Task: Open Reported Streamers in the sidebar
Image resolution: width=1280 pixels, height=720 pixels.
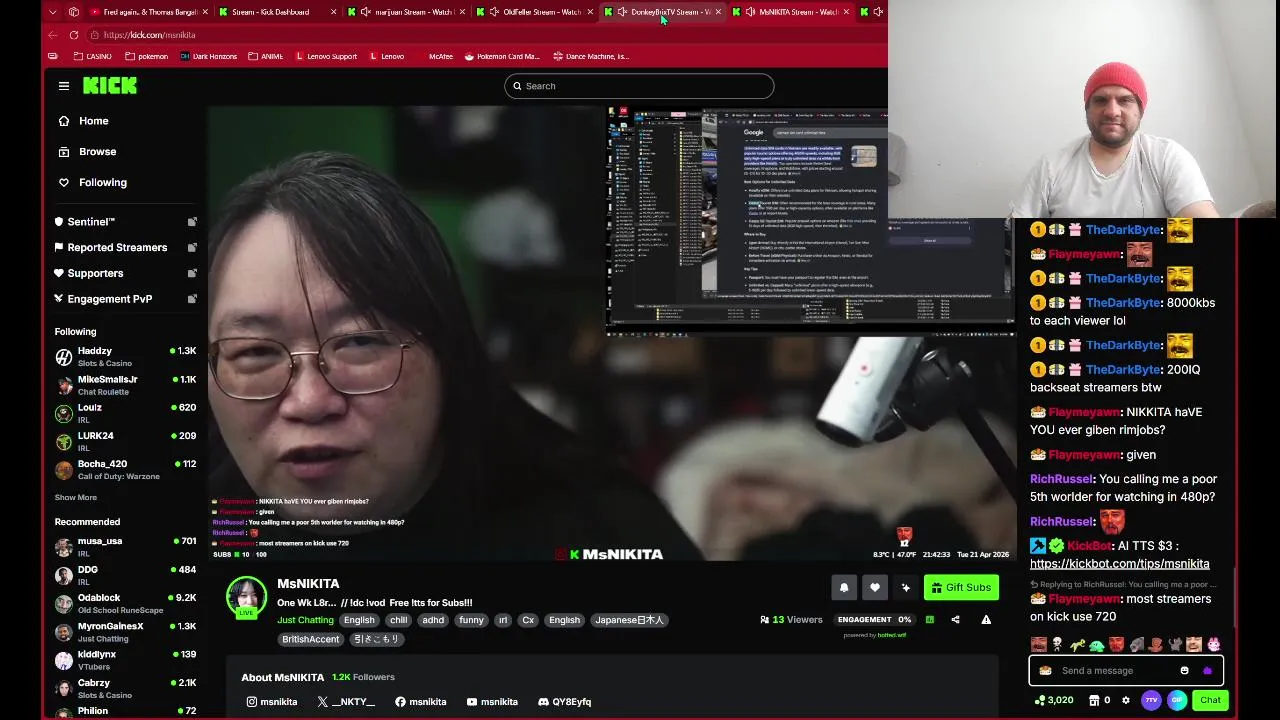Action: pyautogui.click(x=126, y=248)
